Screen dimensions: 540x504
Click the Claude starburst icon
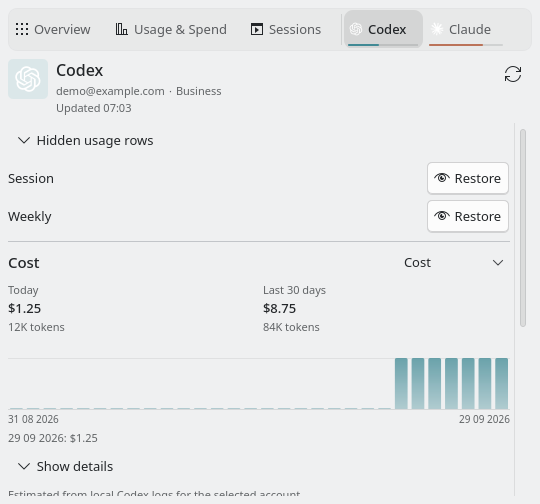pyautogui.click(x=437, y=29)
